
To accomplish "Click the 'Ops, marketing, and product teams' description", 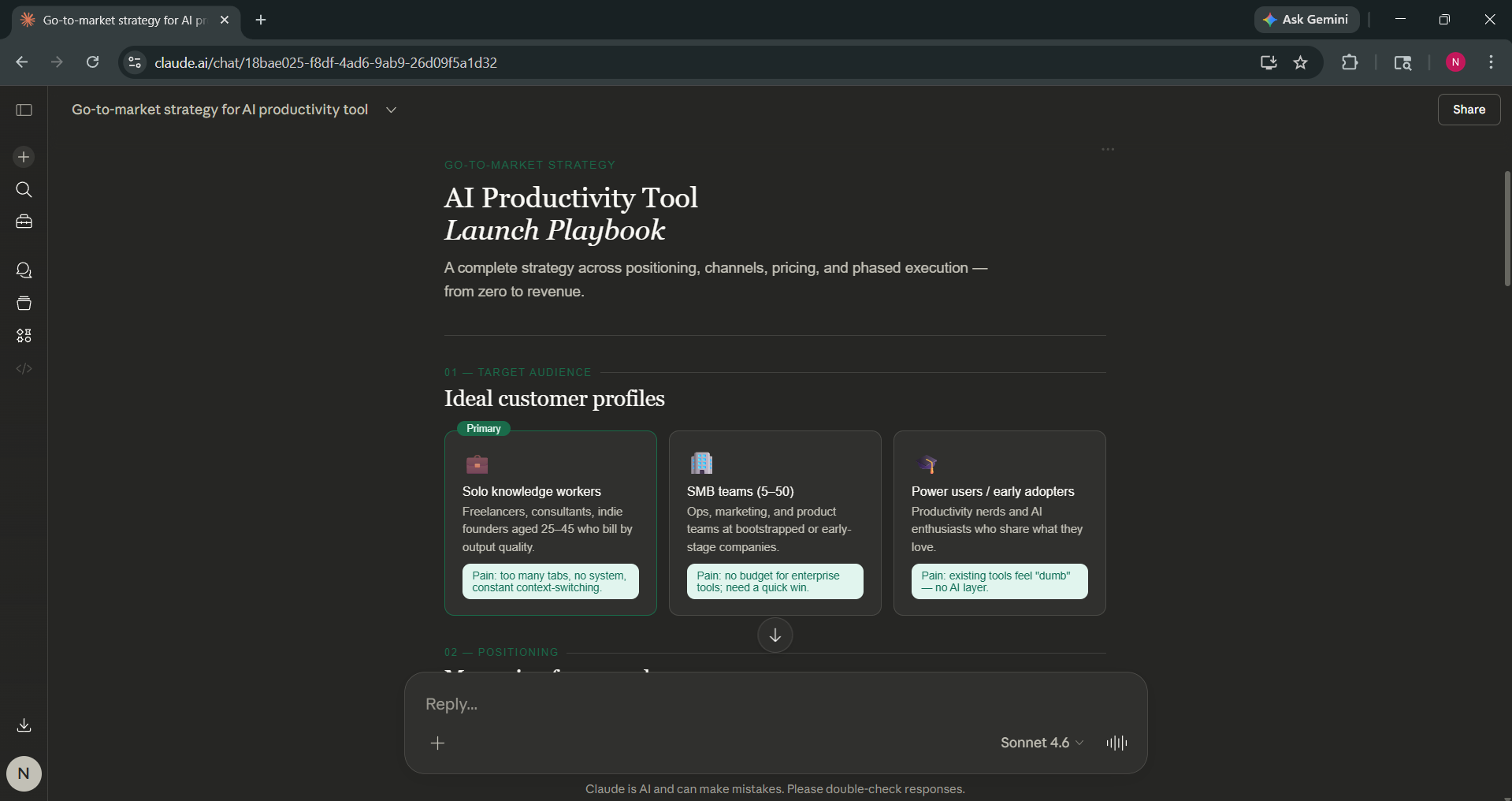I will (x=769, y=529).
